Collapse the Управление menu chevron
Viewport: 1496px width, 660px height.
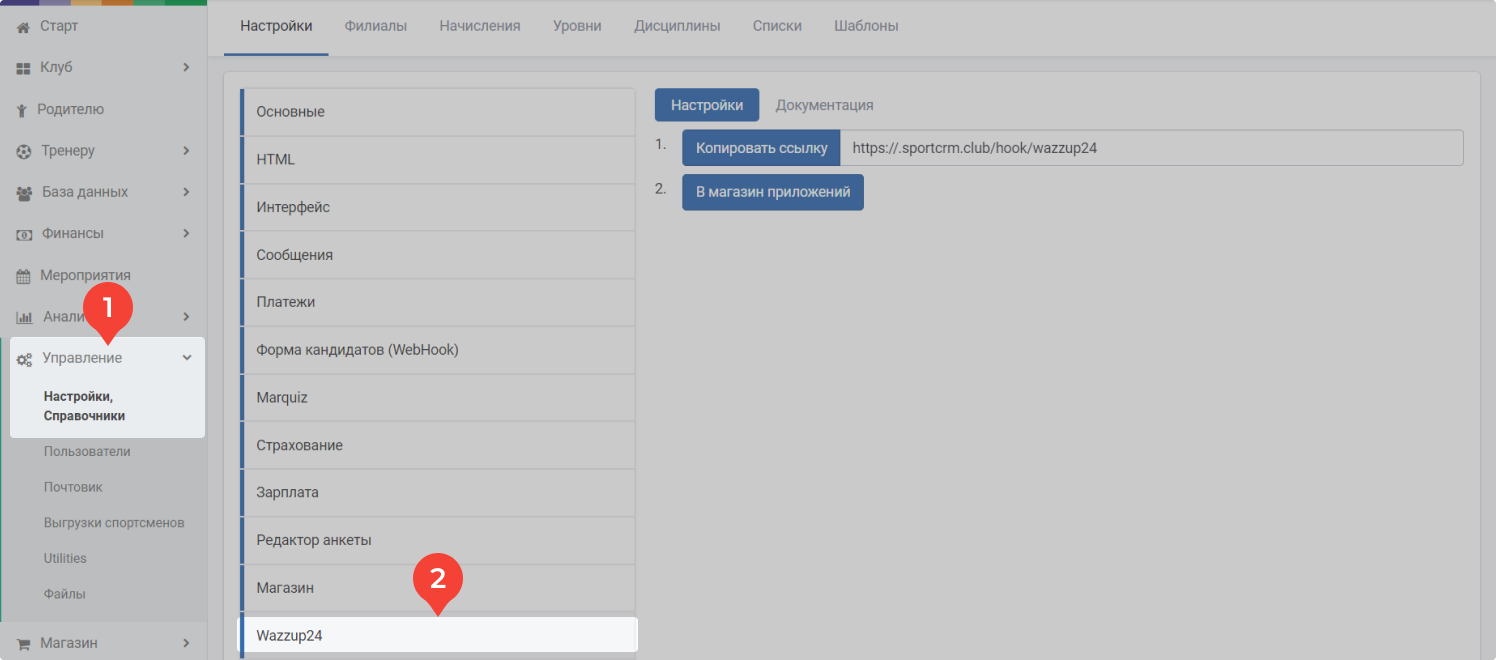(x=187, y=358)
